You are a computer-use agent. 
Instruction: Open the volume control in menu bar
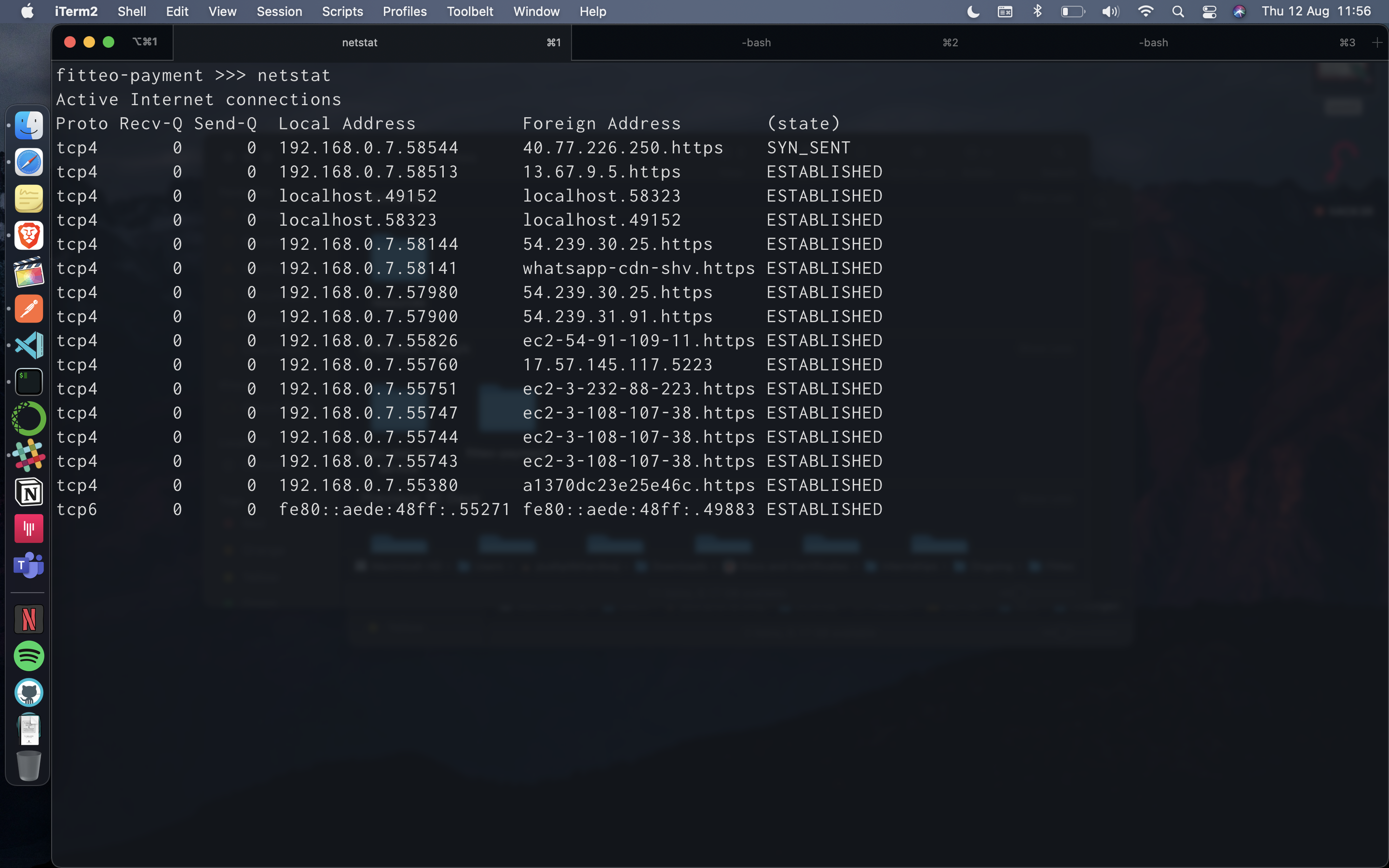pos(1110,12)
